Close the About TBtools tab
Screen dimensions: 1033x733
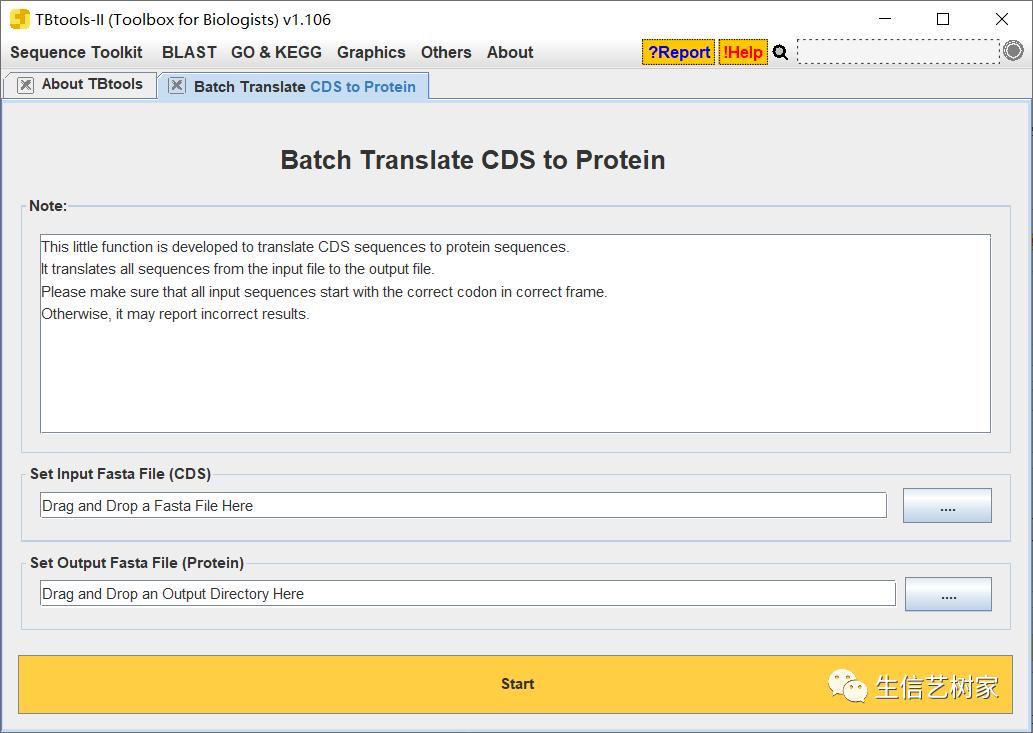25,85
